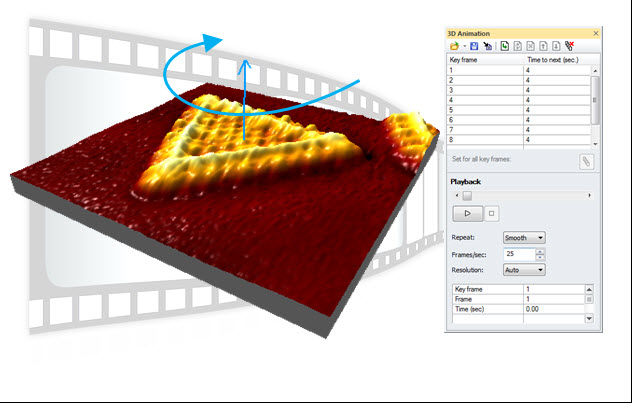
Task: Save animation with the floppy disk icon
Action: 474,46
